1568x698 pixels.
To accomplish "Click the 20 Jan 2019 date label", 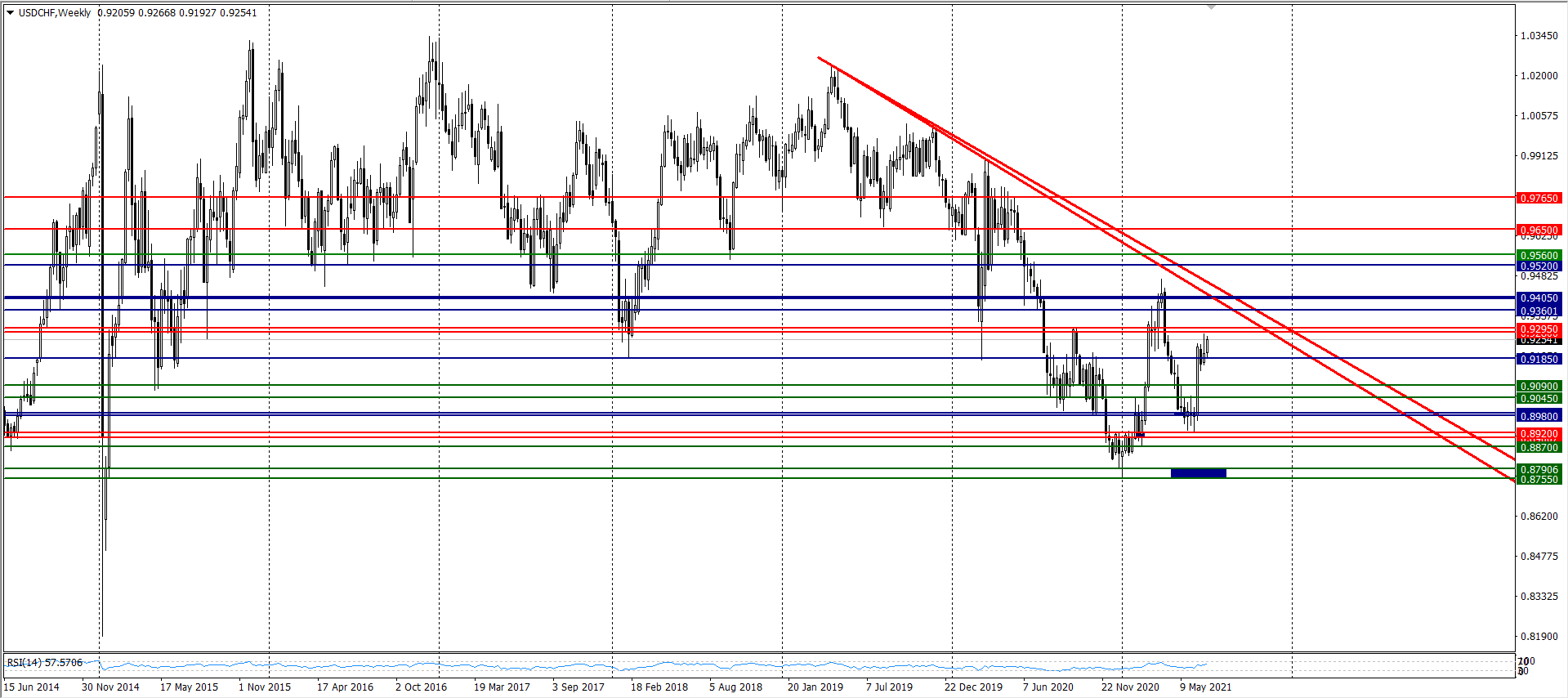I will tap(815, 687).
